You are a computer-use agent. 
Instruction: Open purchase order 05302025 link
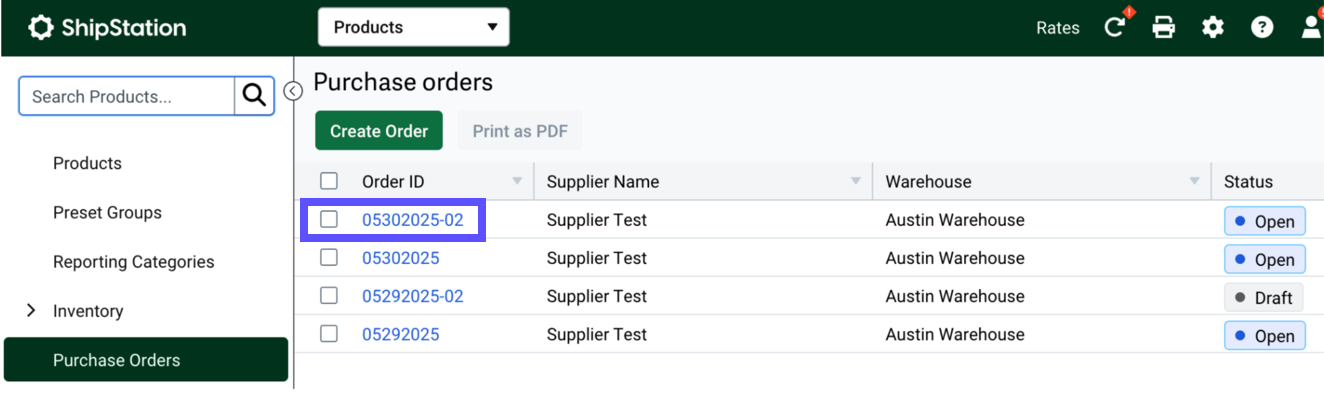[401, 258]
